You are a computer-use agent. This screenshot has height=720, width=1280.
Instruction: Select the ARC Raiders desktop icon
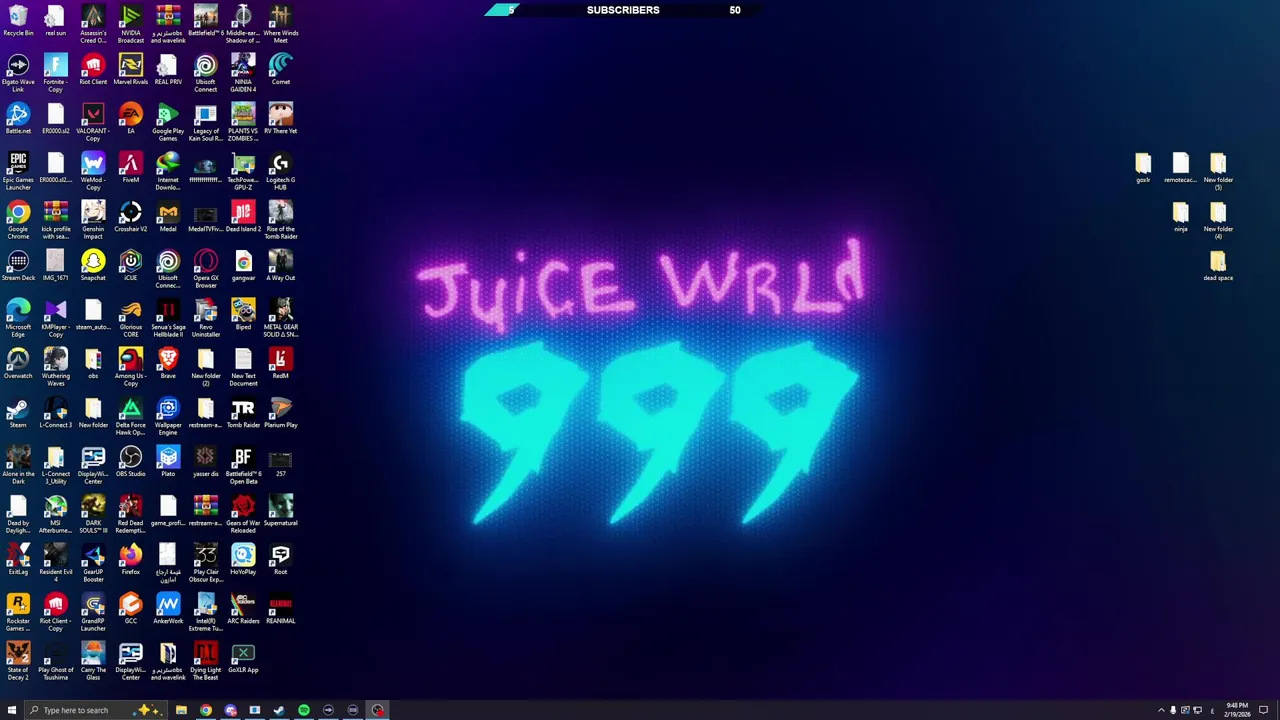tap(243, 609)
